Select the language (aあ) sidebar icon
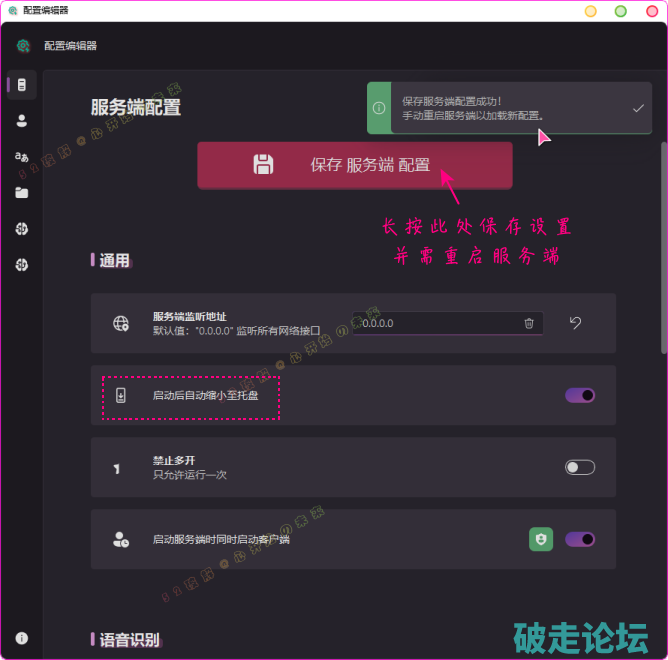The height and width of the screenshot is (660, 668). (x=21, y=157)
